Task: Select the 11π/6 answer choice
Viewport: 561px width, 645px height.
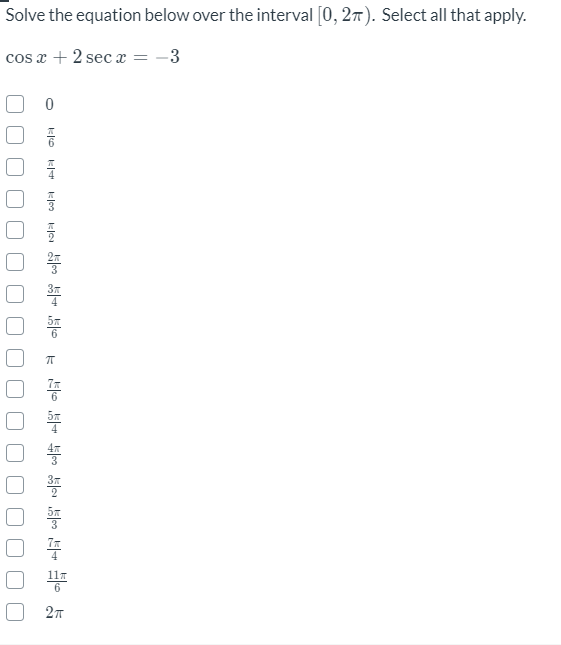Action: (15, 580)
